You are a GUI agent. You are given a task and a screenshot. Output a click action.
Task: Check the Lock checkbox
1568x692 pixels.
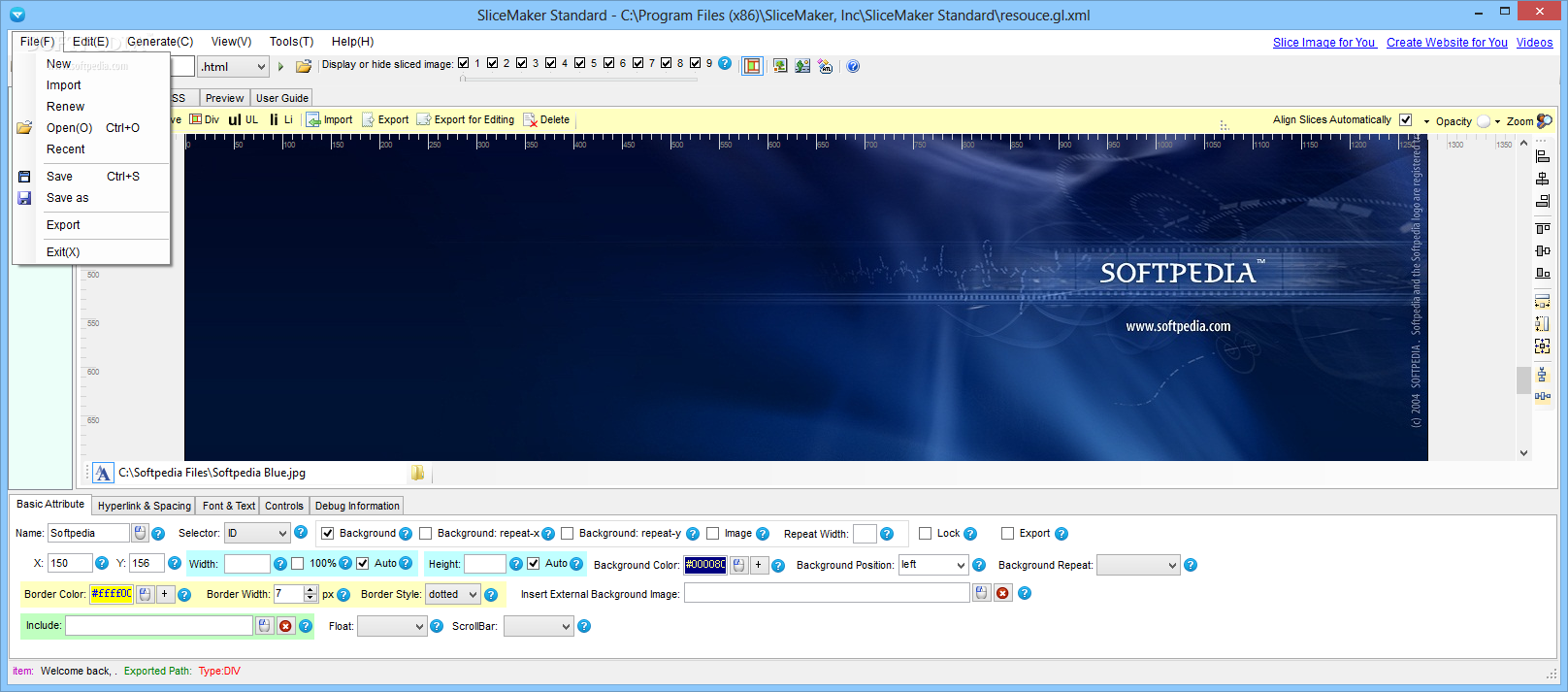(x=925, y=533)
